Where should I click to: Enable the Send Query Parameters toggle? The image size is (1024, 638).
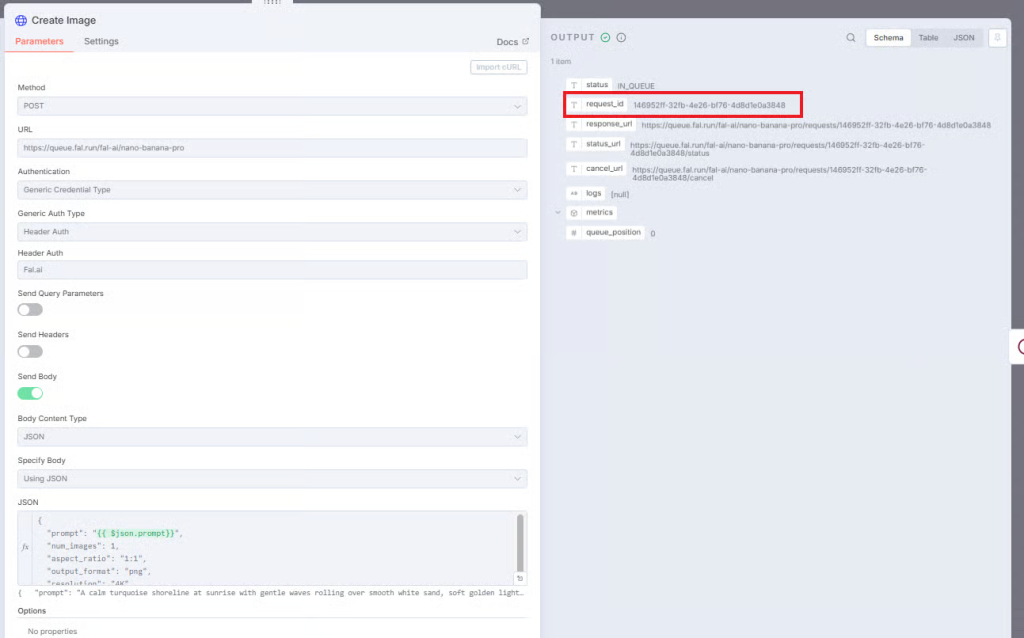click(x=30, y=310)
